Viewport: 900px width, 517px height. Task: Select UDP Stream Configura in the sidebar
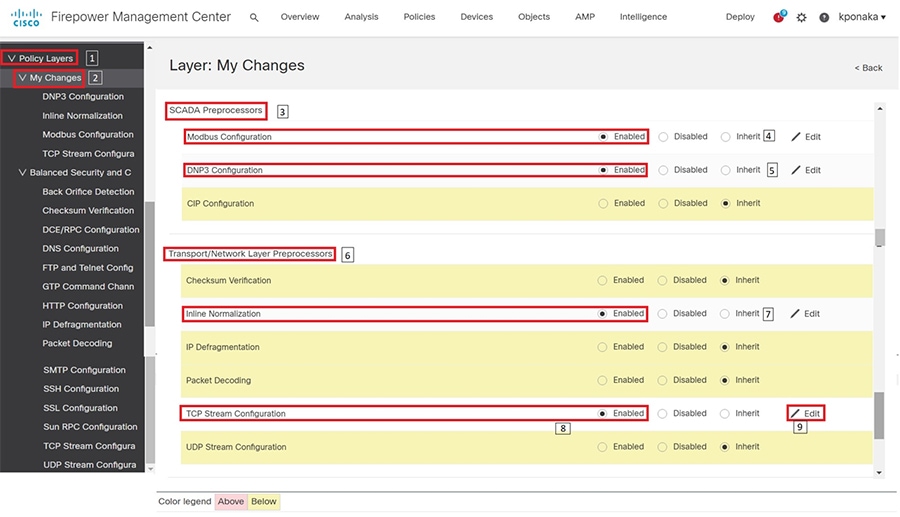click(x=90, y=465)
